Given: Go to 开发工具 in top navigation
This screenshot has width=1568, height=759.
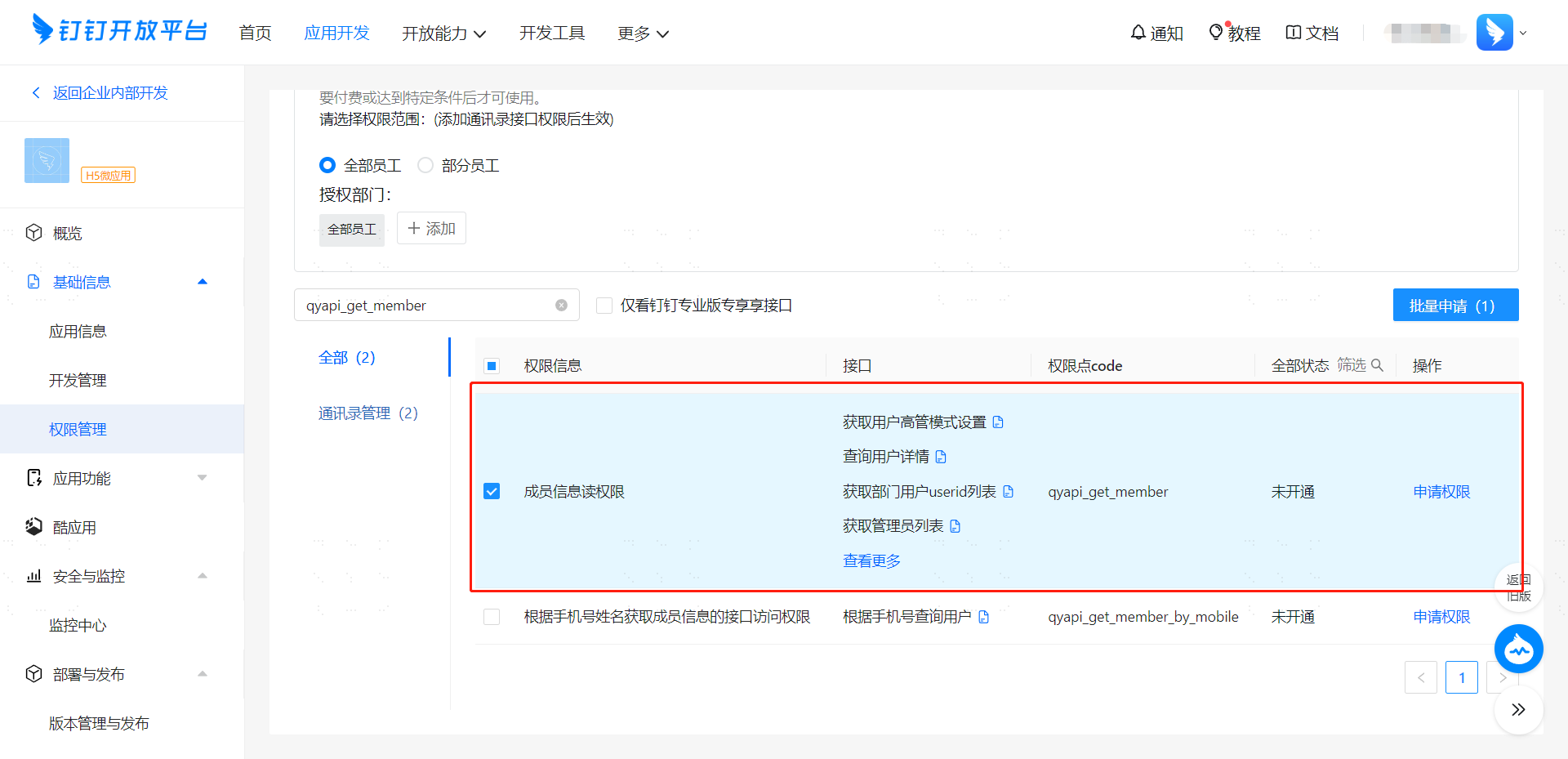Looking at the screenshot, I should tap(552, 33).
